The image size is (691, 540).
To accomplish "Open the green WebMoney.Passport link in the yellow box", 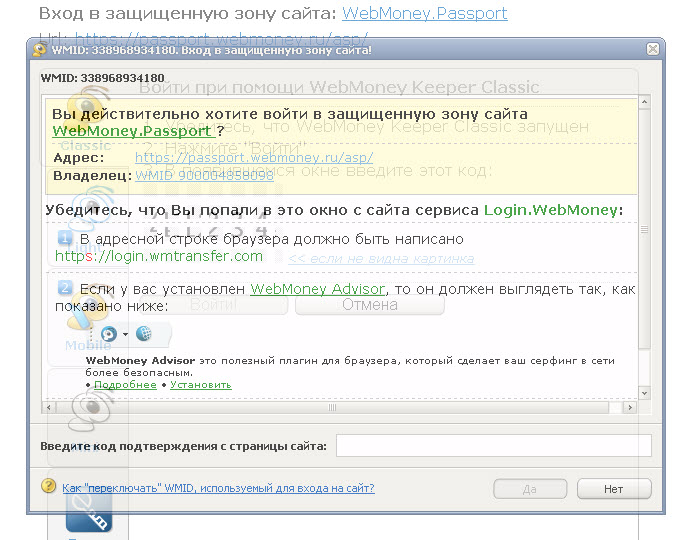I will point(134,131).
